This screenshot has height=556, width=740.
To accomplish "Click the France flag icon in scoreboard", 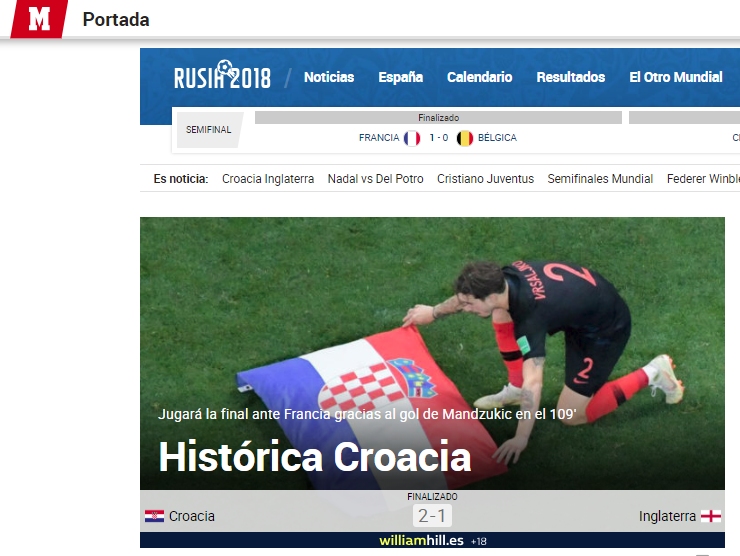I will (412, 138).
